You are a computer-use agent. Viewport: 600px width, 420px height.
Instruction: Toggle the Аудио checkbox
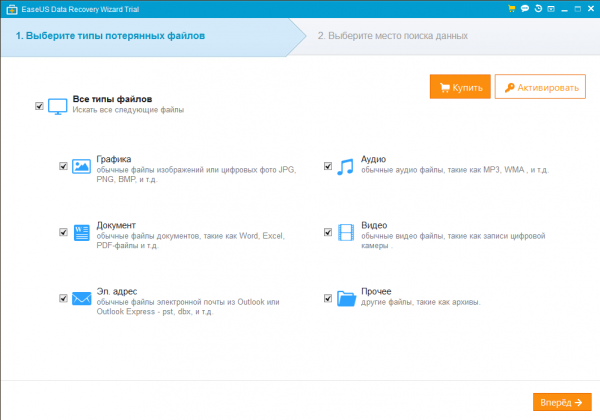(x=328, y=166)
